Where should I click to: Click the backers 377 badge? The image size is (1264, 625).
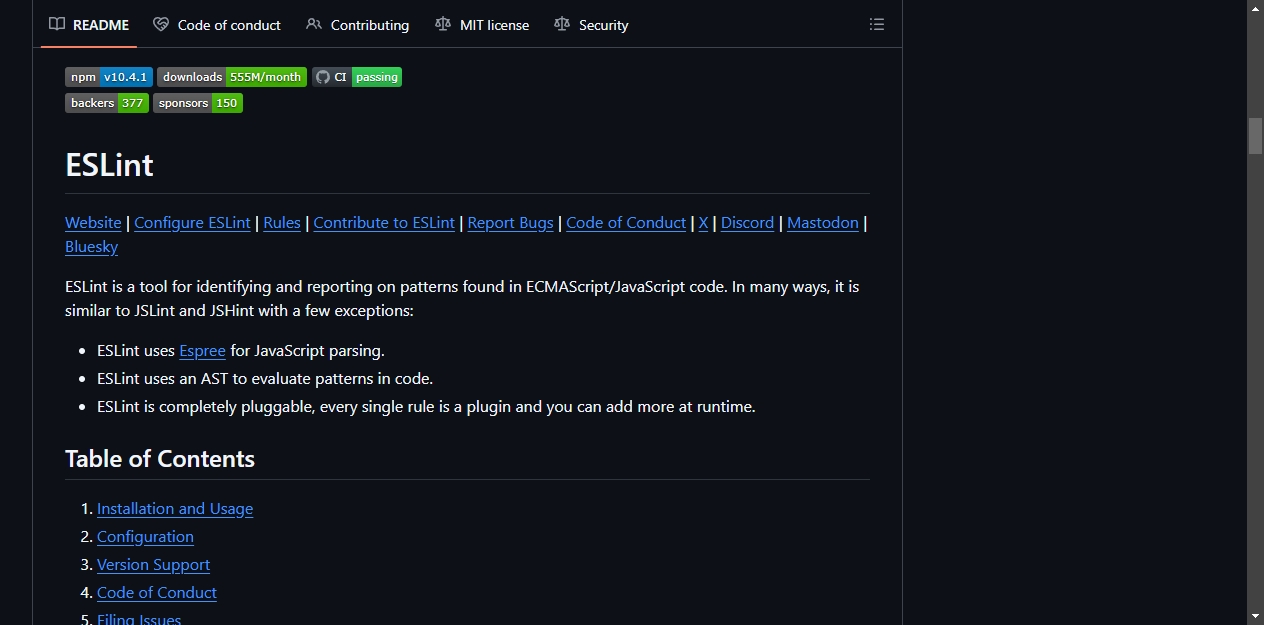pyautogui.click(x=107, y=103)
